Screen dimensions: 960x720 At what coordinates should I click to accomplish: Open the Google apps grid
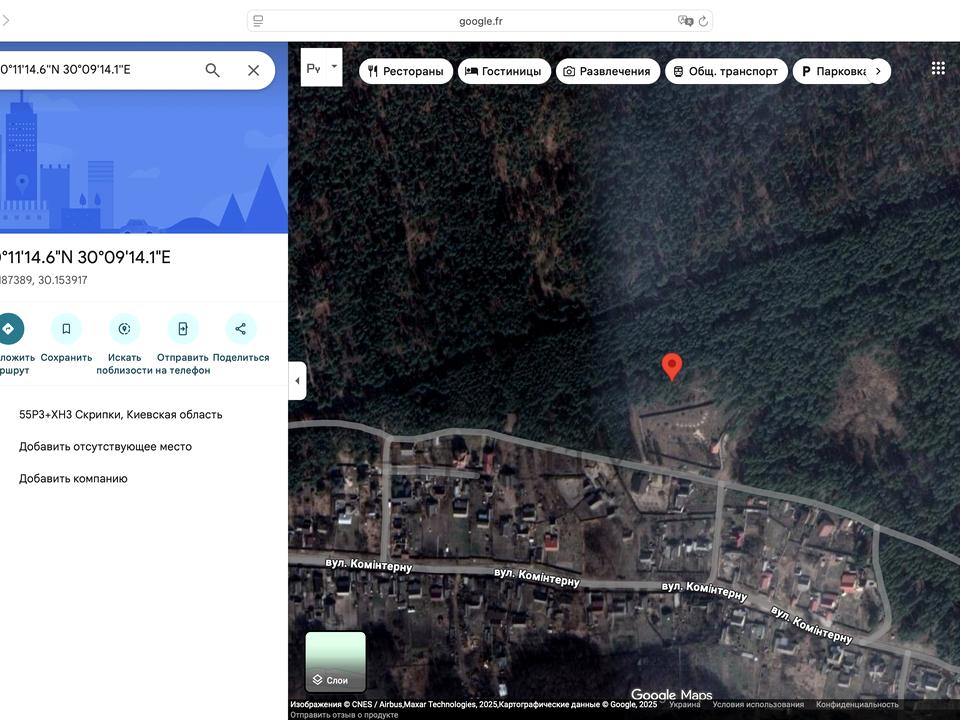pos(938,68)
